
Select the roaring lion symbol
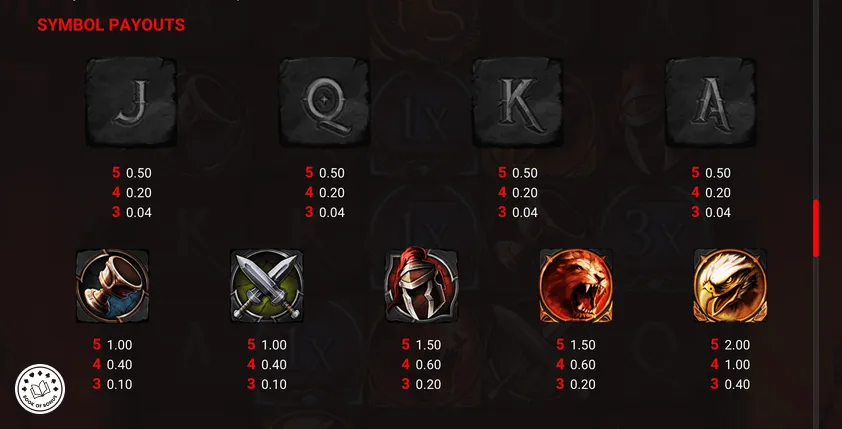576,286
